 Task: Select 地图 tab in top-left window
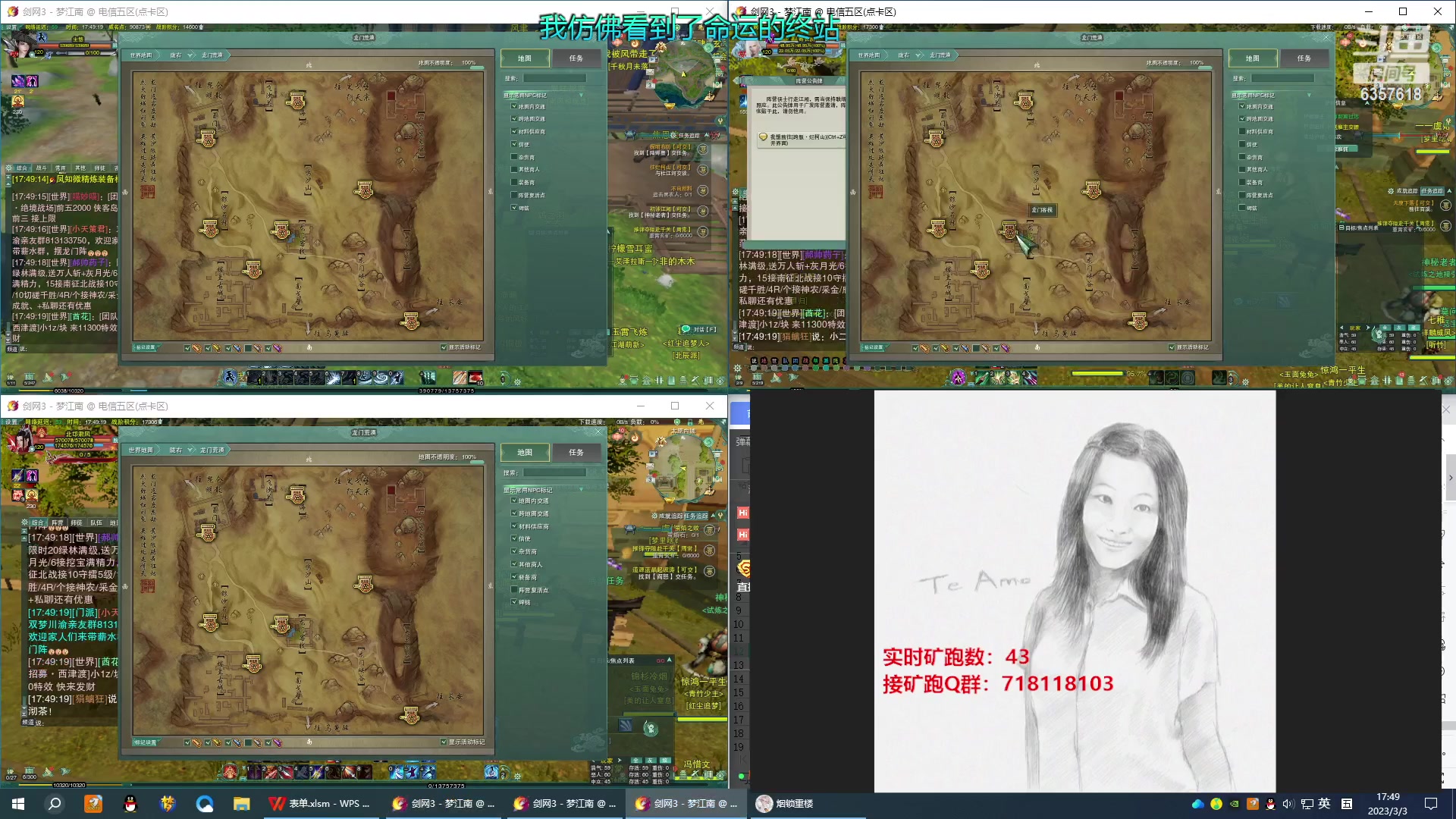pyautogui.click(x=525, y=58)
